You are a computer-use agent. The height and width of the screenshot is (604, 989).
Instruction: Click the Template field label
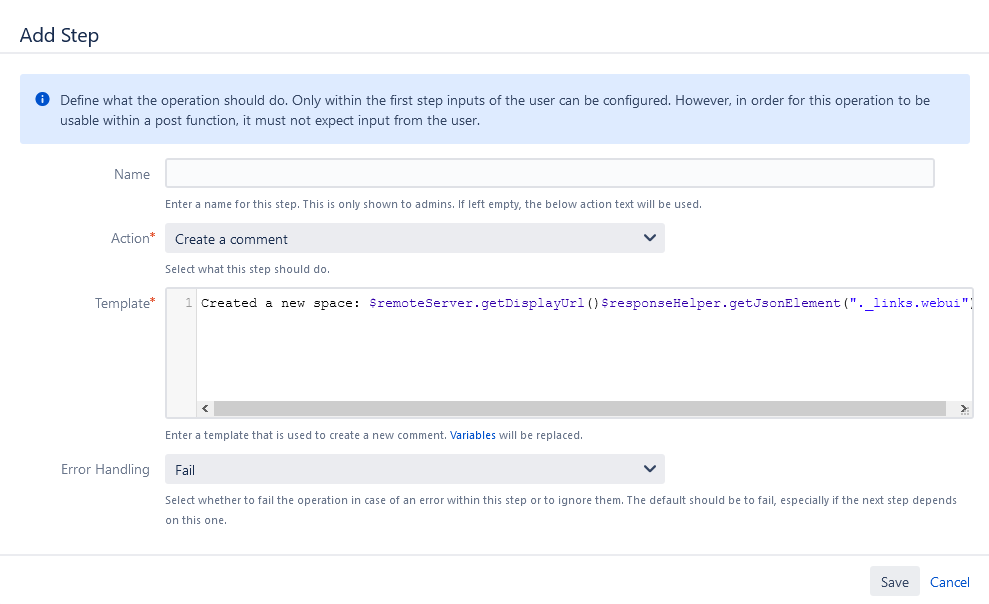click(x=122, y=303)
